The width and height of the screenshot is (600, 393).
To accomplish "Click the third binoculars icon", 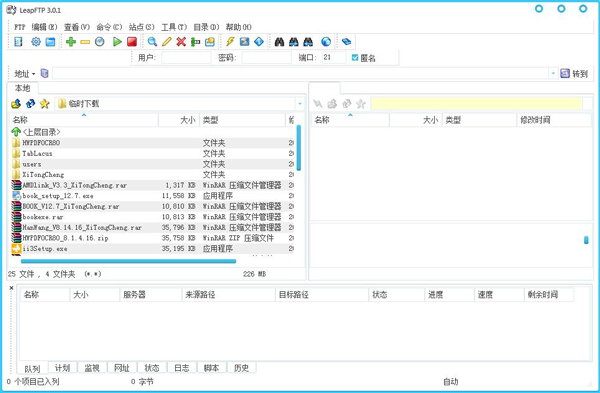I will pyautogui.click(x=308, y=42).
